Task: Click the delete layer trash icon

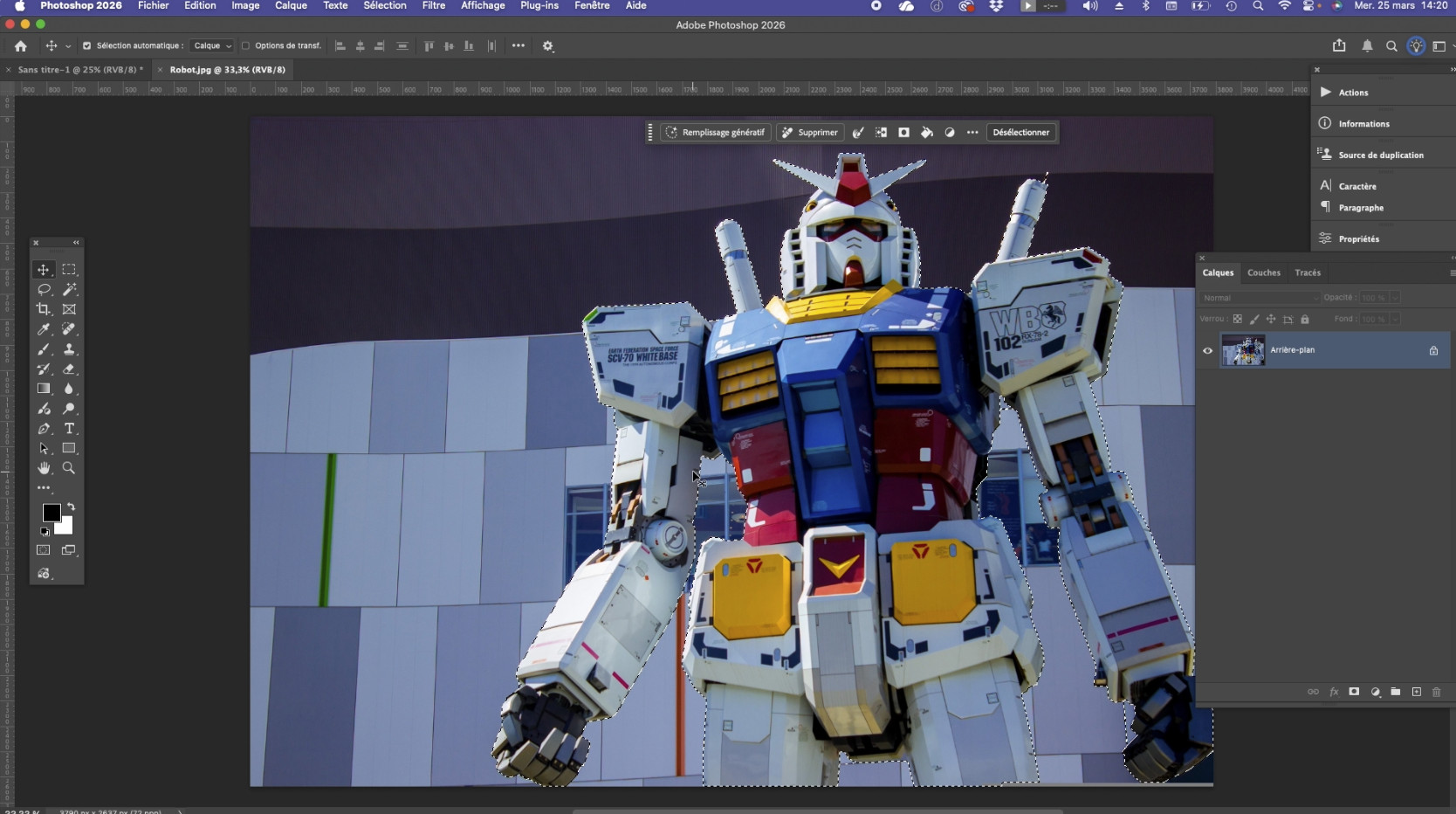Action: tap(1436, 692)
